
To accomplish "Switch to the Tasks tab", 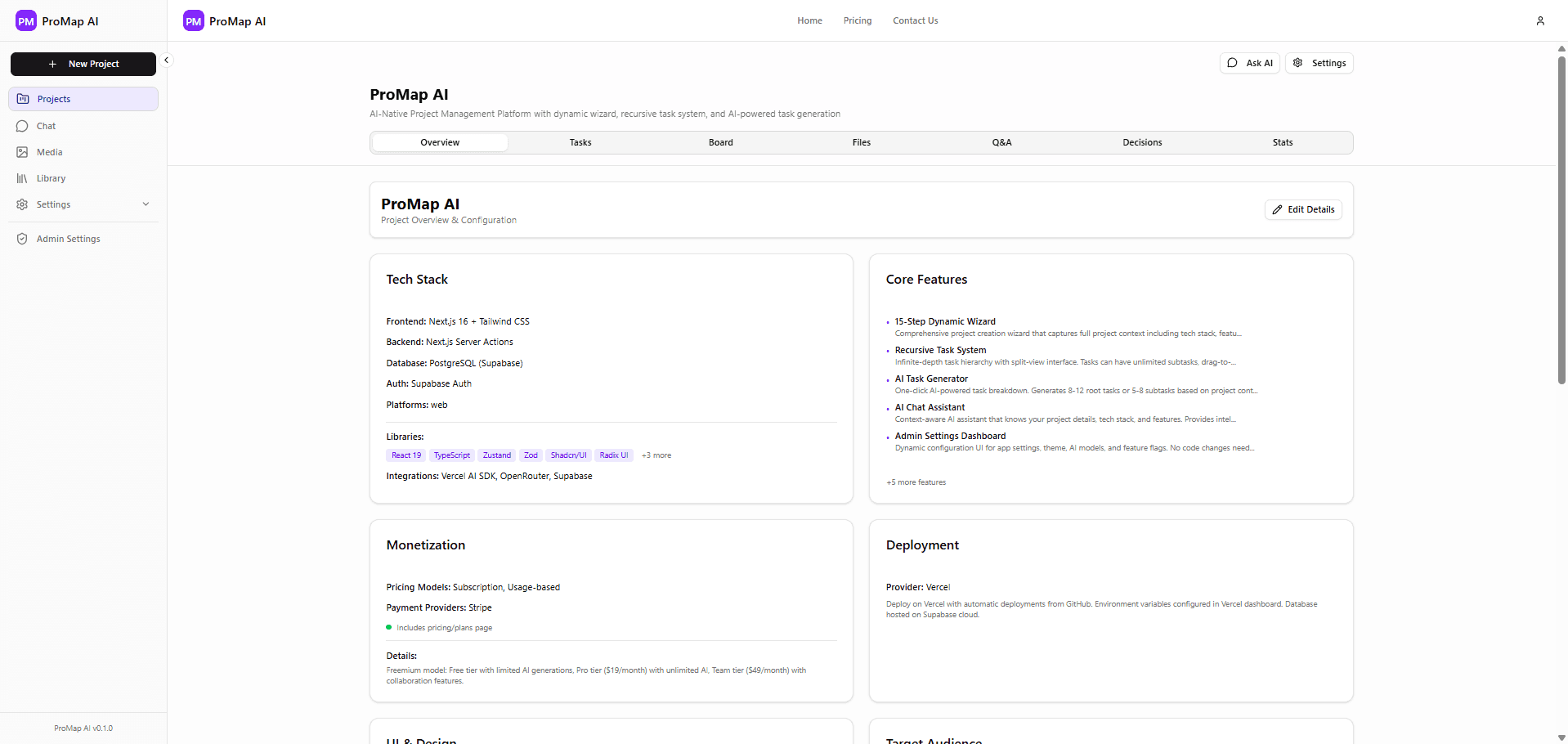I will tap(580, 141).
